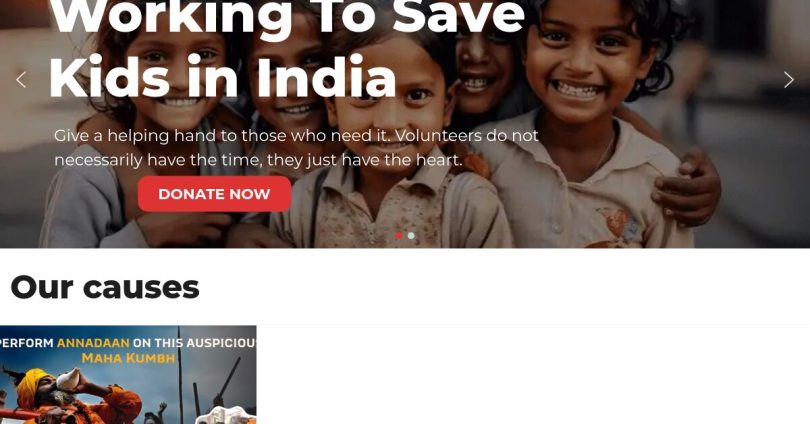
Task: Advance to the next hero slide arrow
Action: click(788, 80)
